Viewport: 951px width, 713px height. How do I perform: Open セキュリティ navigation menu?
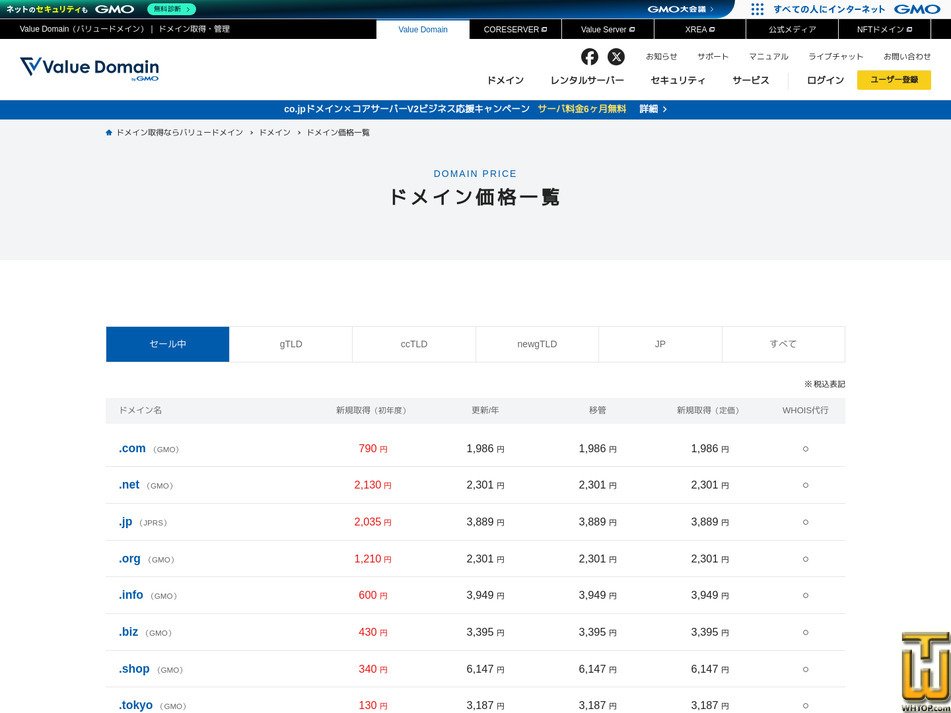pyautogui.click(x=678, y=80)
